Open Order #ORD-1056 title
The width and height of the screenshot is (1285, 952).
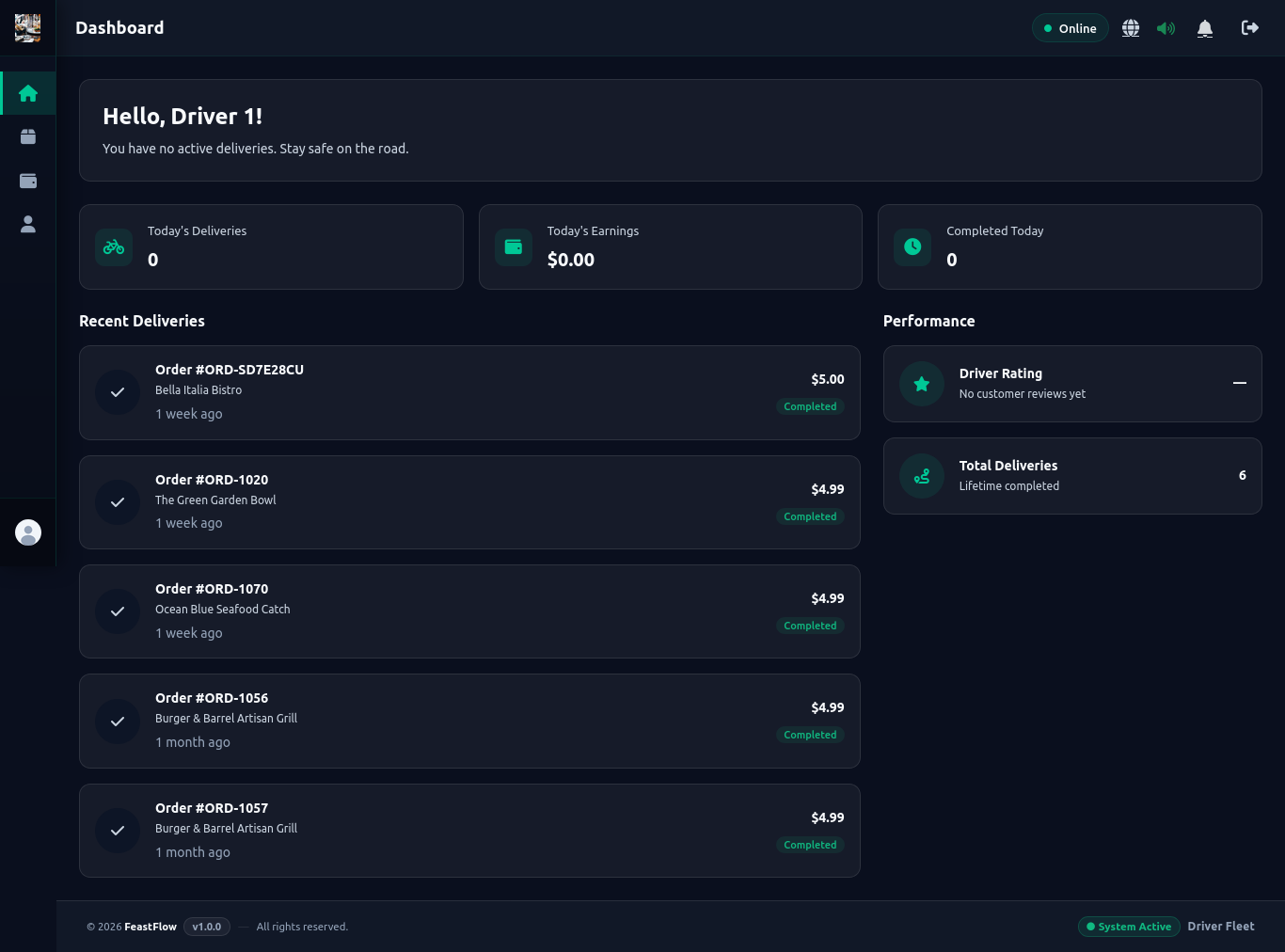point(212,698)
